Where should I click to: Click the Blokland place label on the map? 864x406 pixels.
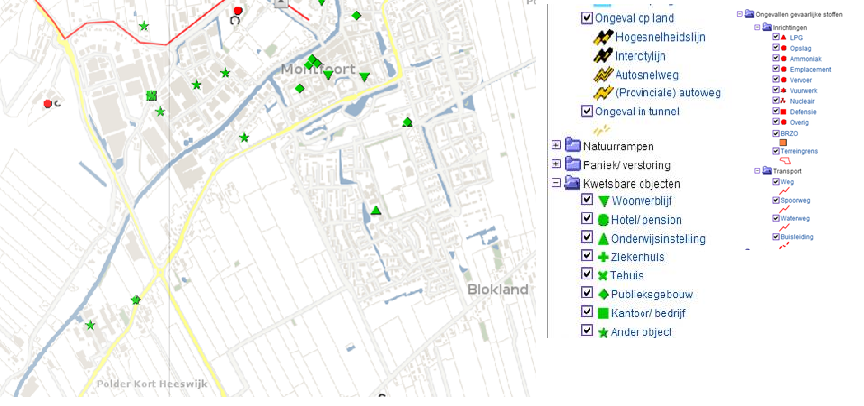(x=498, y=289)
